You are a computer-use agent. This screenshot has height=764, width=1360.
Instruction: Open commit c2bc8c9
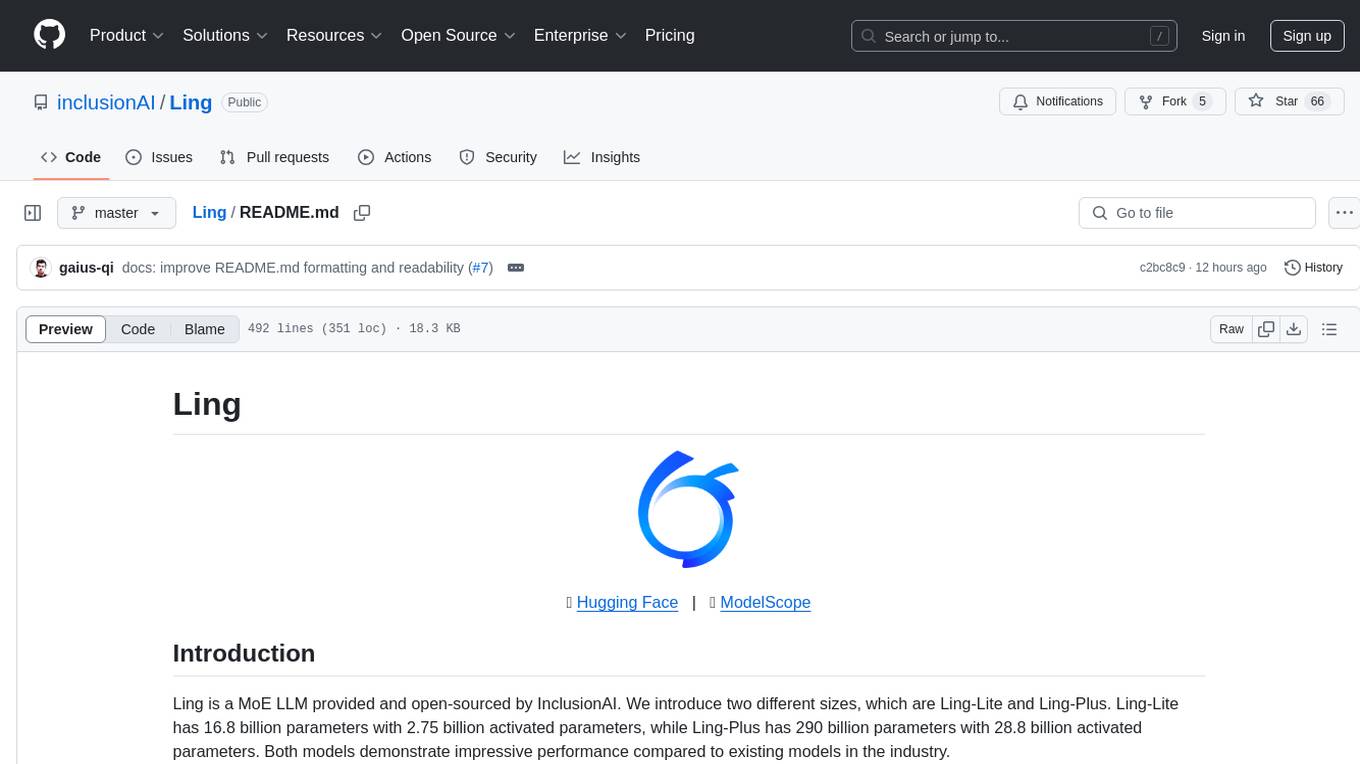coord(1162,267)
